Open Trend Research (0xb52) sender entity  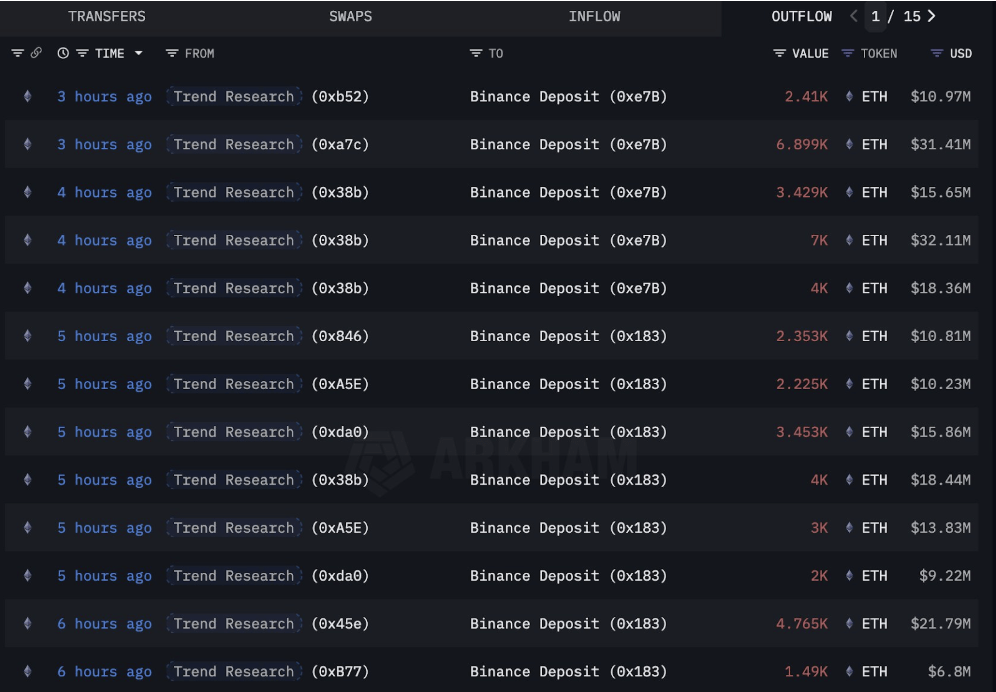coord(234,97)
